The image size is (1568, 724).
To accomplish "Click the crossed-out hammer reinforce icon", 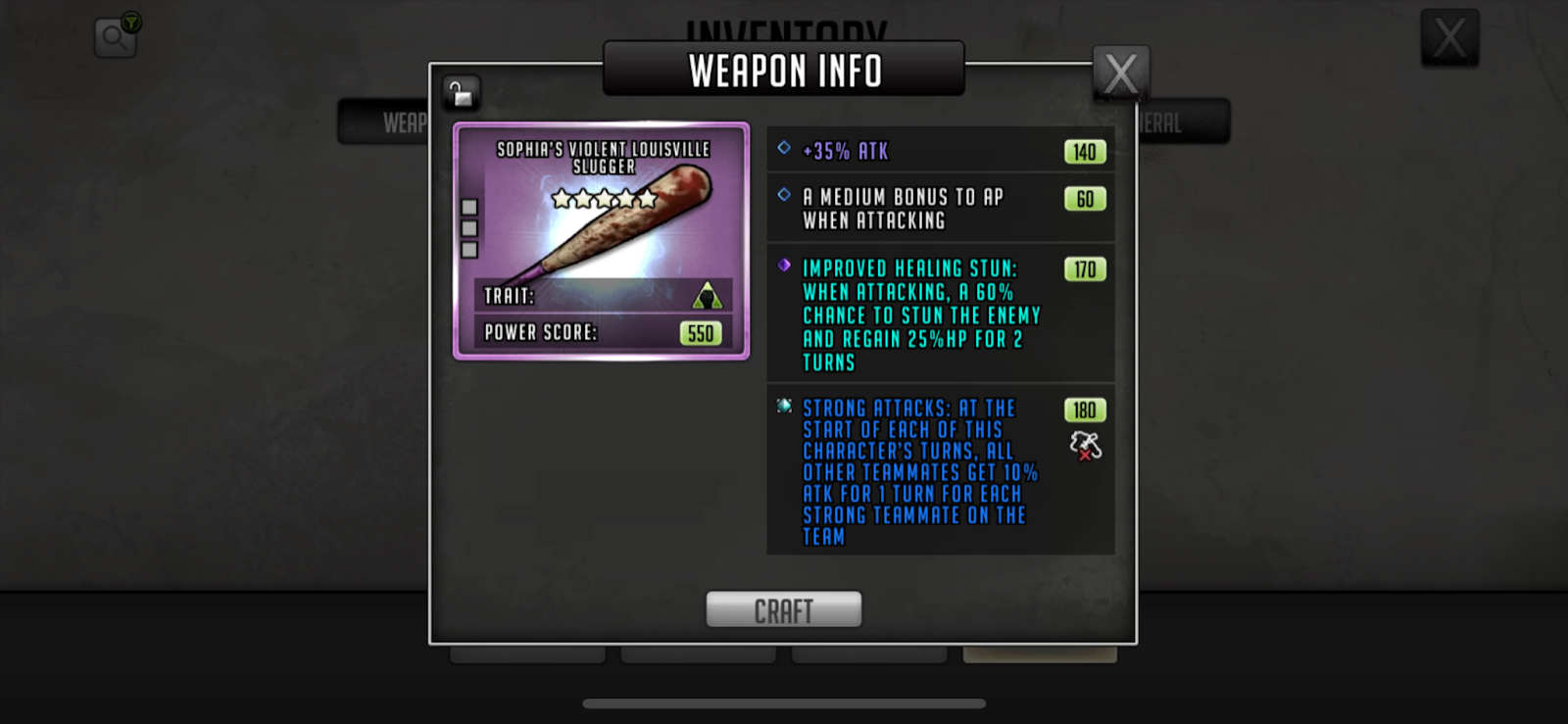I will 1085,446.
